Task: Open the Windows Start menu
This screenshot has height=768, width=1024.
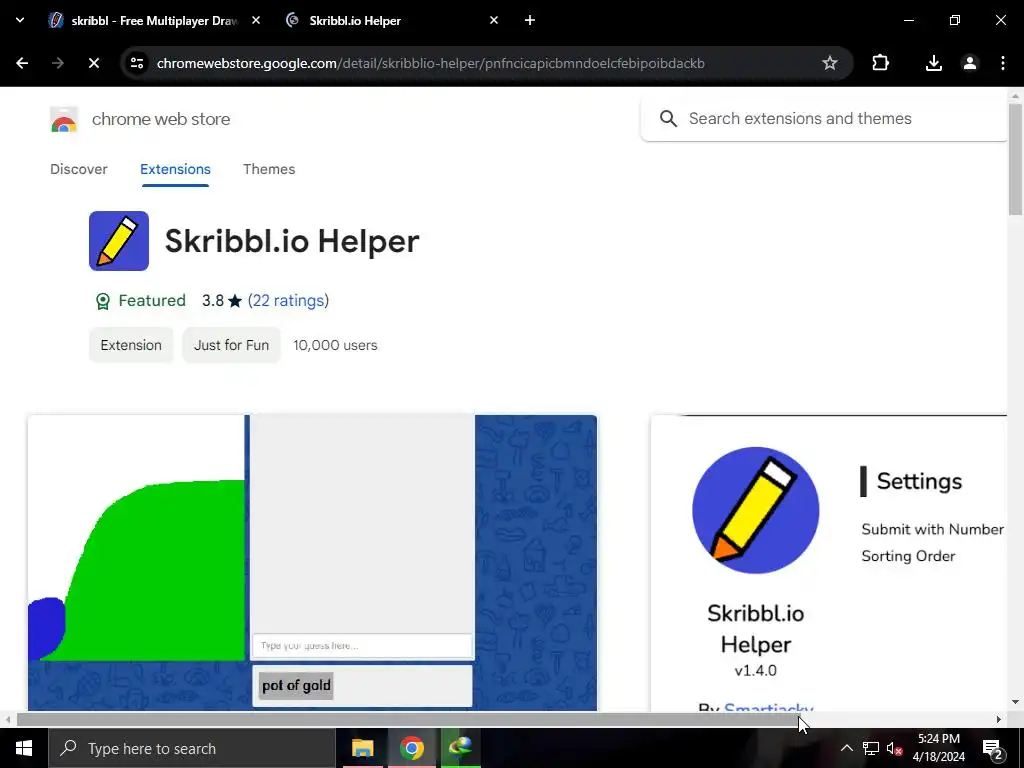Action: click(24, 748)
